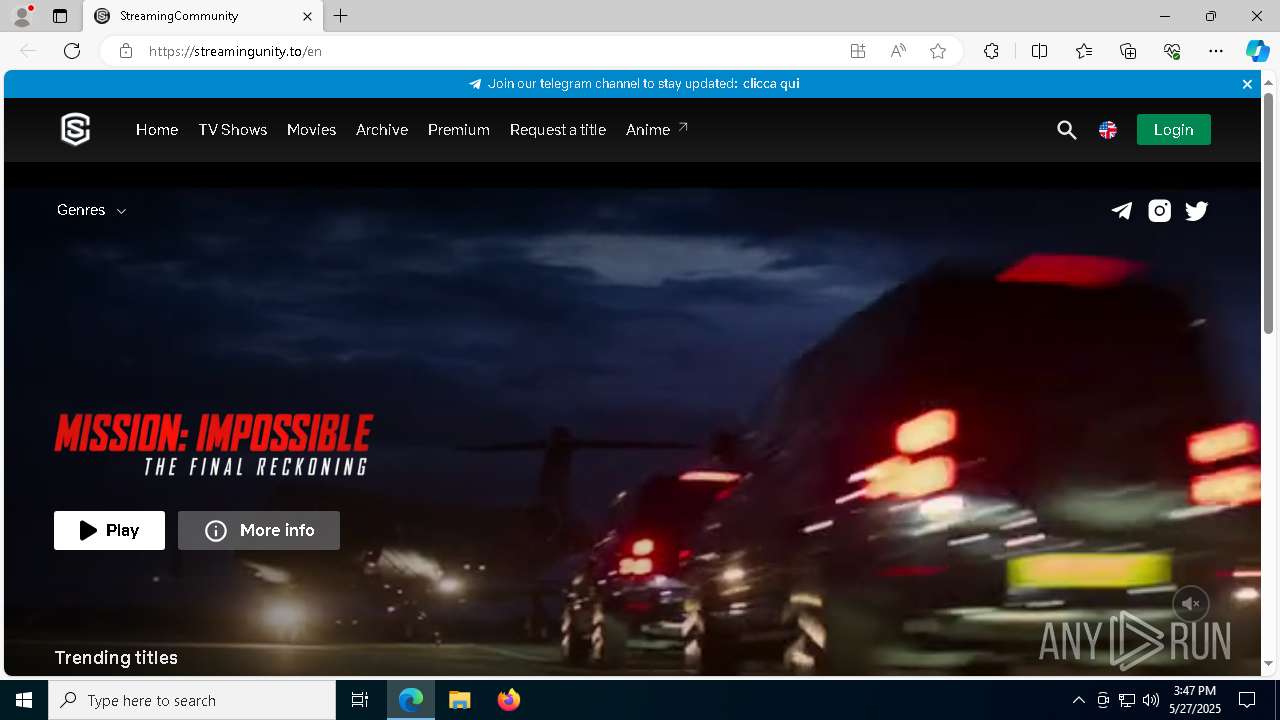
Task: Open the Favorites list icon
Action: click(x=1084, y=51)
